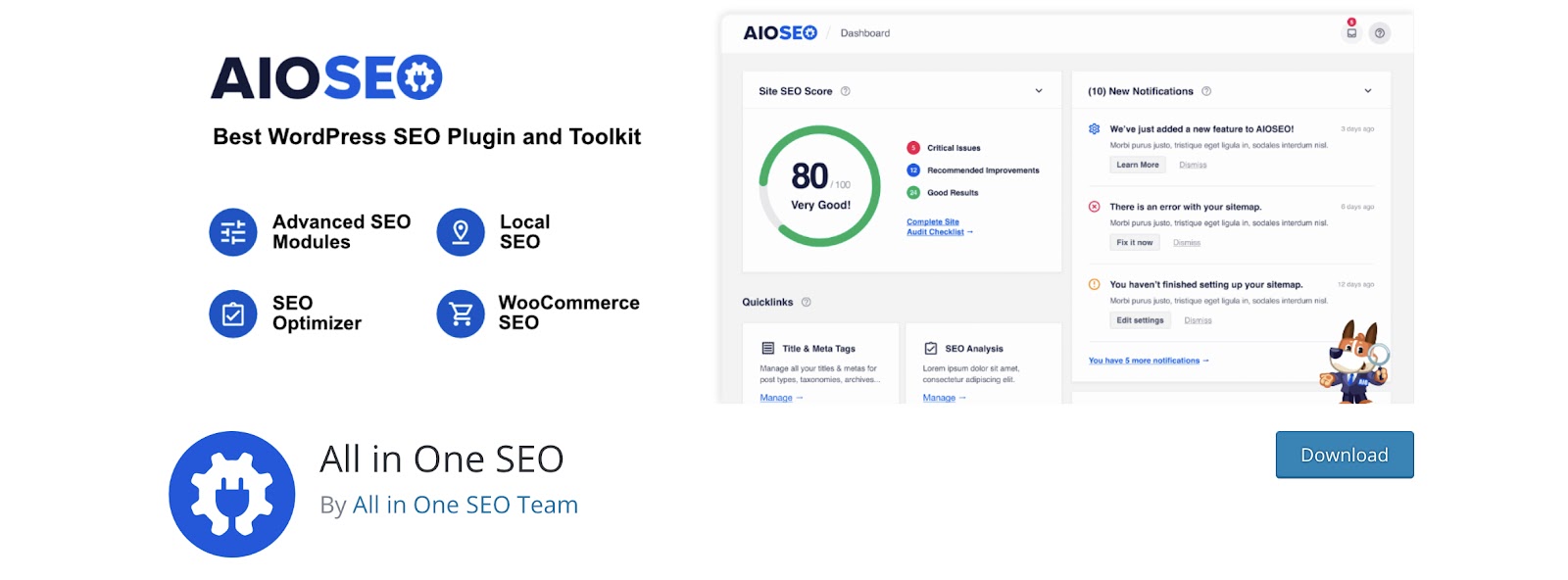Click the AIOSEO logo in dashboard header
This screenshot has width=1568, height=580.
(780, 33)
